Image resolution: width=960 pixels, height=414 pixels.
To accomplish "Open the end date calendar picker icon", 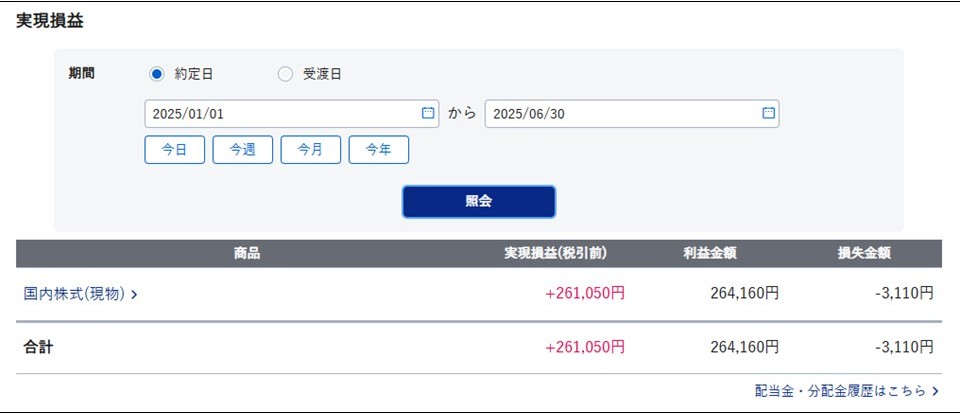I will pos(768,113).
